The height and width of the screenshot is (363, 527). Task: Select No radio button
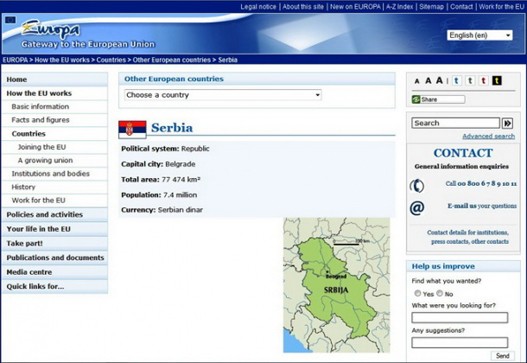[x=440, y=293]
